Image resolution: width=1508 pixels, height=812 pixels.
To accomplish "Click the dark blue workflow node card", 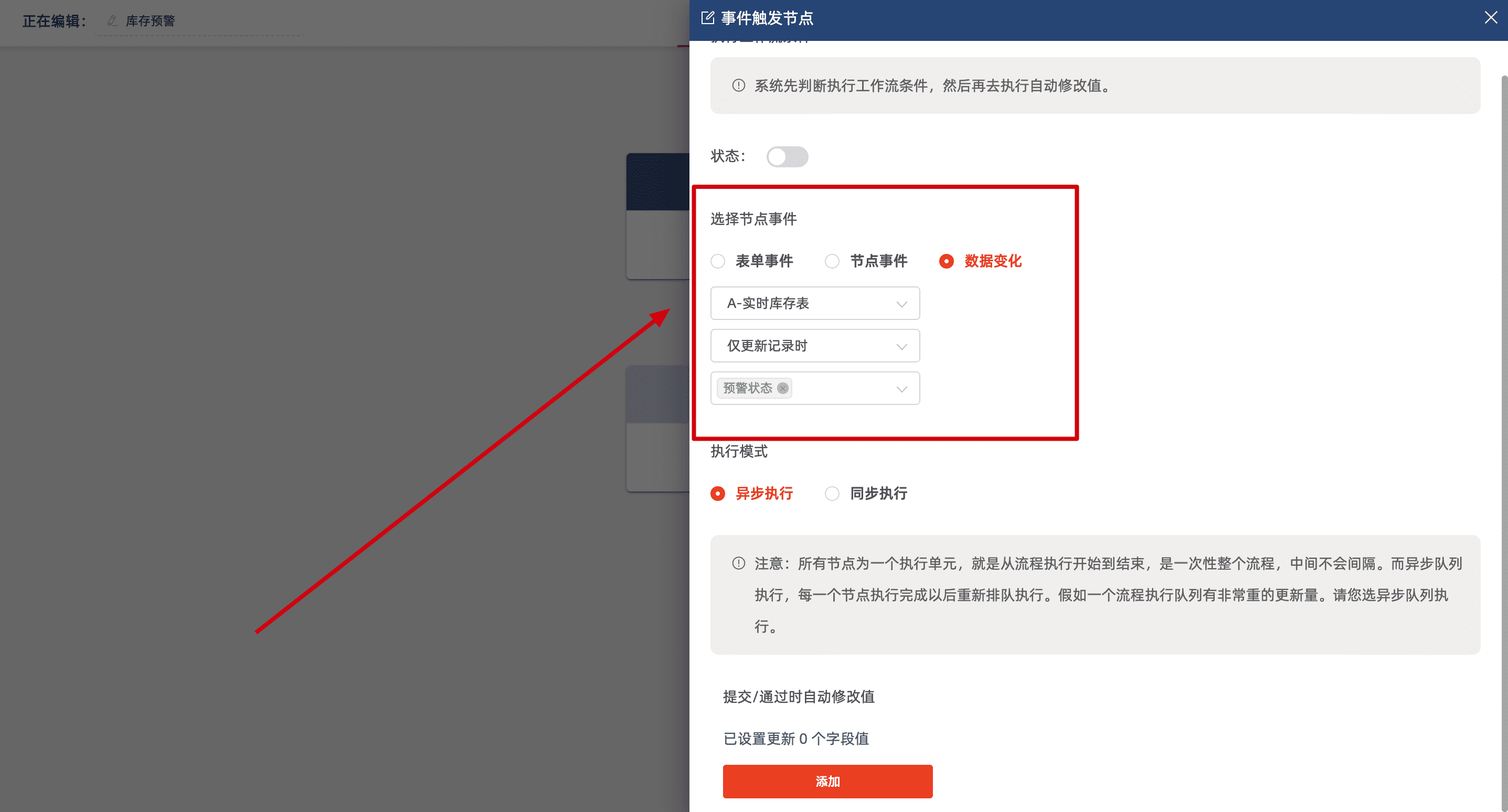I will [x=657, y=183].
